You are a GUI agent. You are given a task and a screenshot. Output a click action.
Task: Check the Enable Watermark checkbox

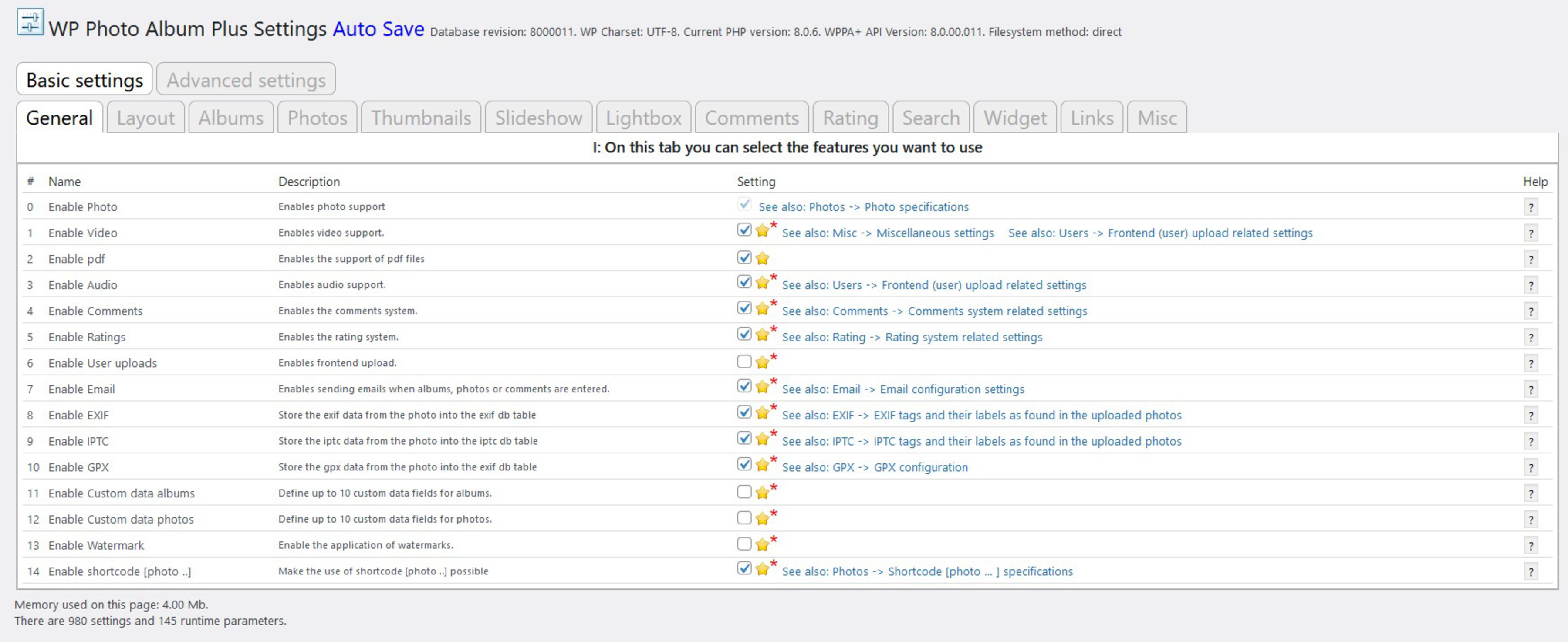(744, 544)
